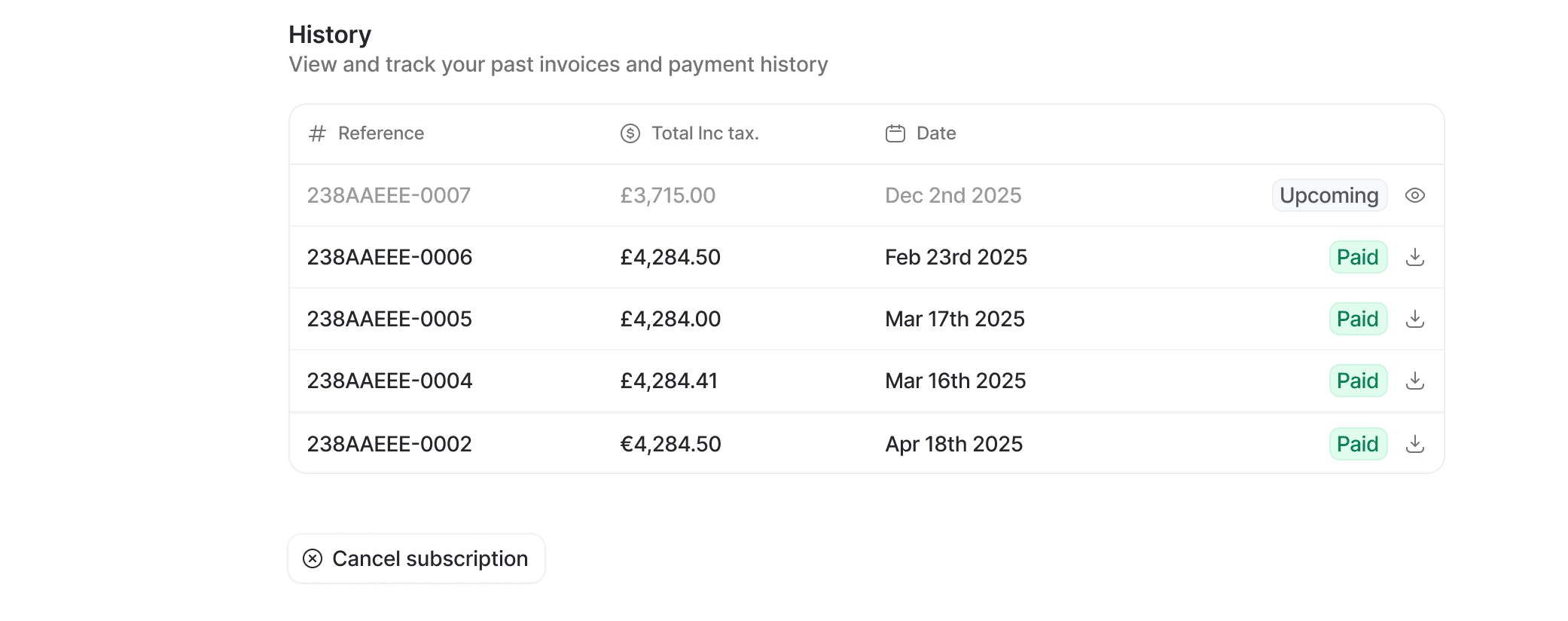Click the Mar 17th 2025 date cell
This screenshot has height=621, width=1568.
coord(955,319)
